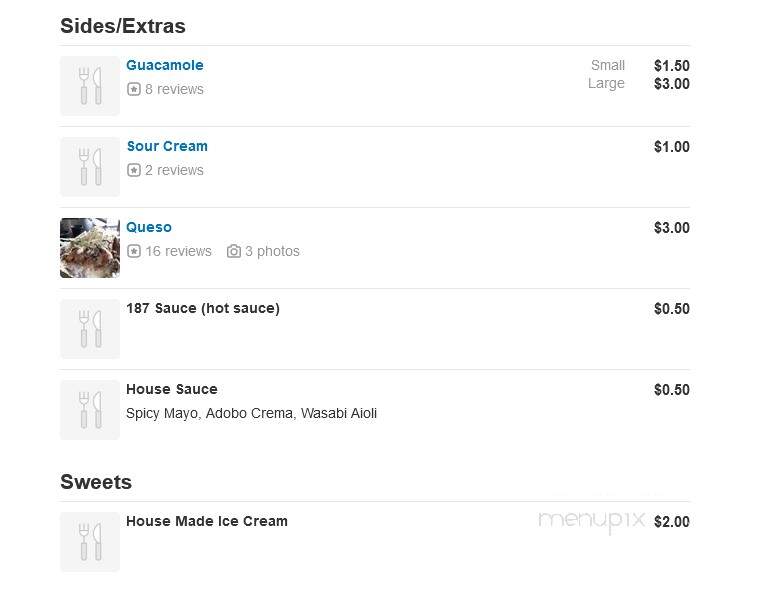Image resolution: width=771 pixels, height=602 pixels.
Task: Click the House Made Ice Cream placeholder icon
Action: click(90, 542)
